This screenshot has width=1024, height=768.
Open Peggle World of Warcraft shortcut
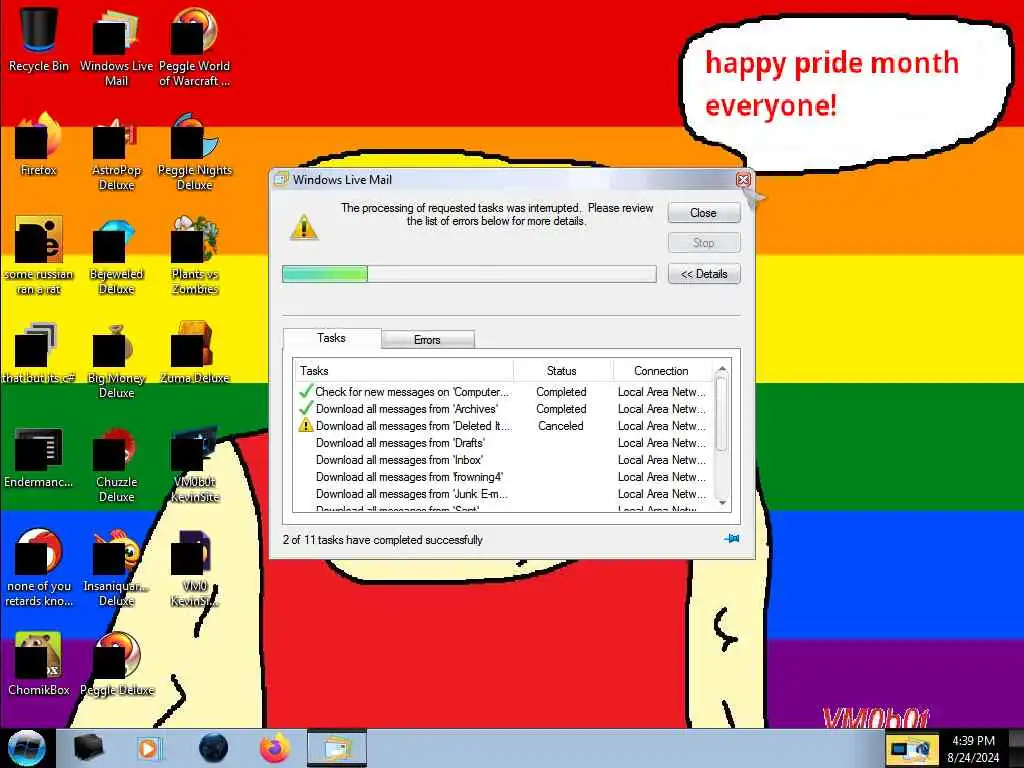[194, 46]
